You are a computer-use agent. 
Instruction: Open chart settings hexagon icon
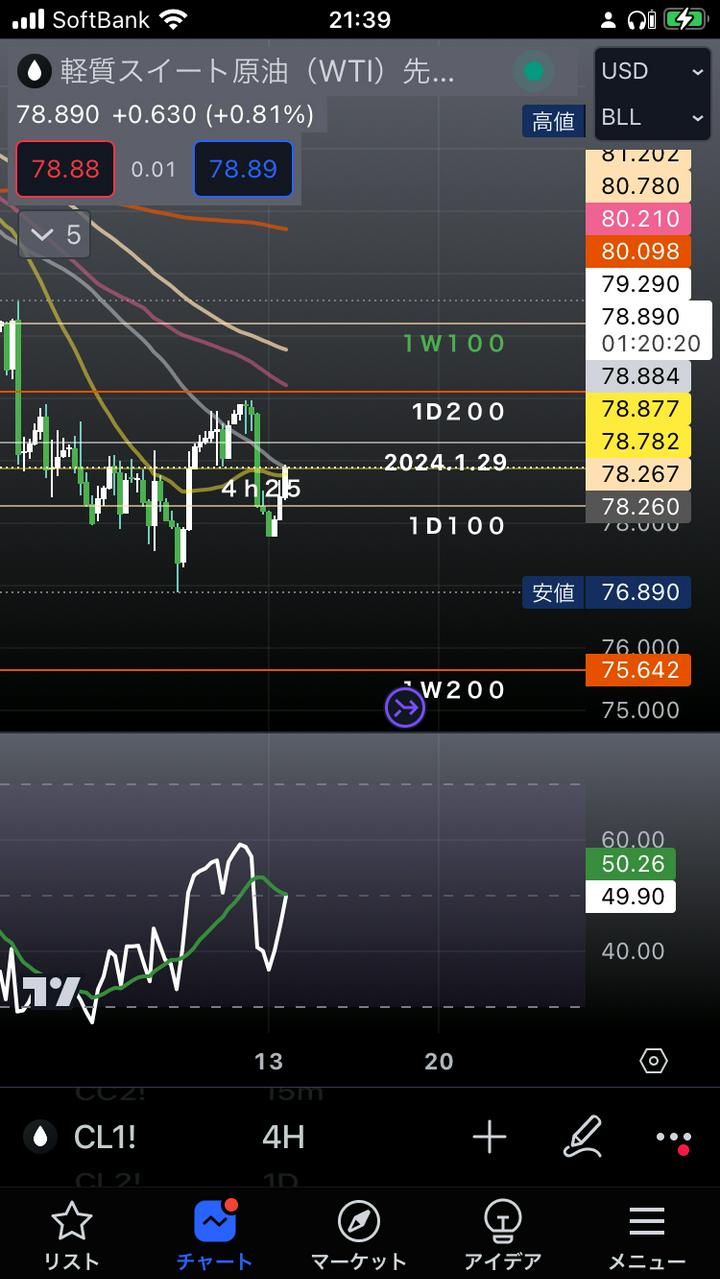(653, 1061)
